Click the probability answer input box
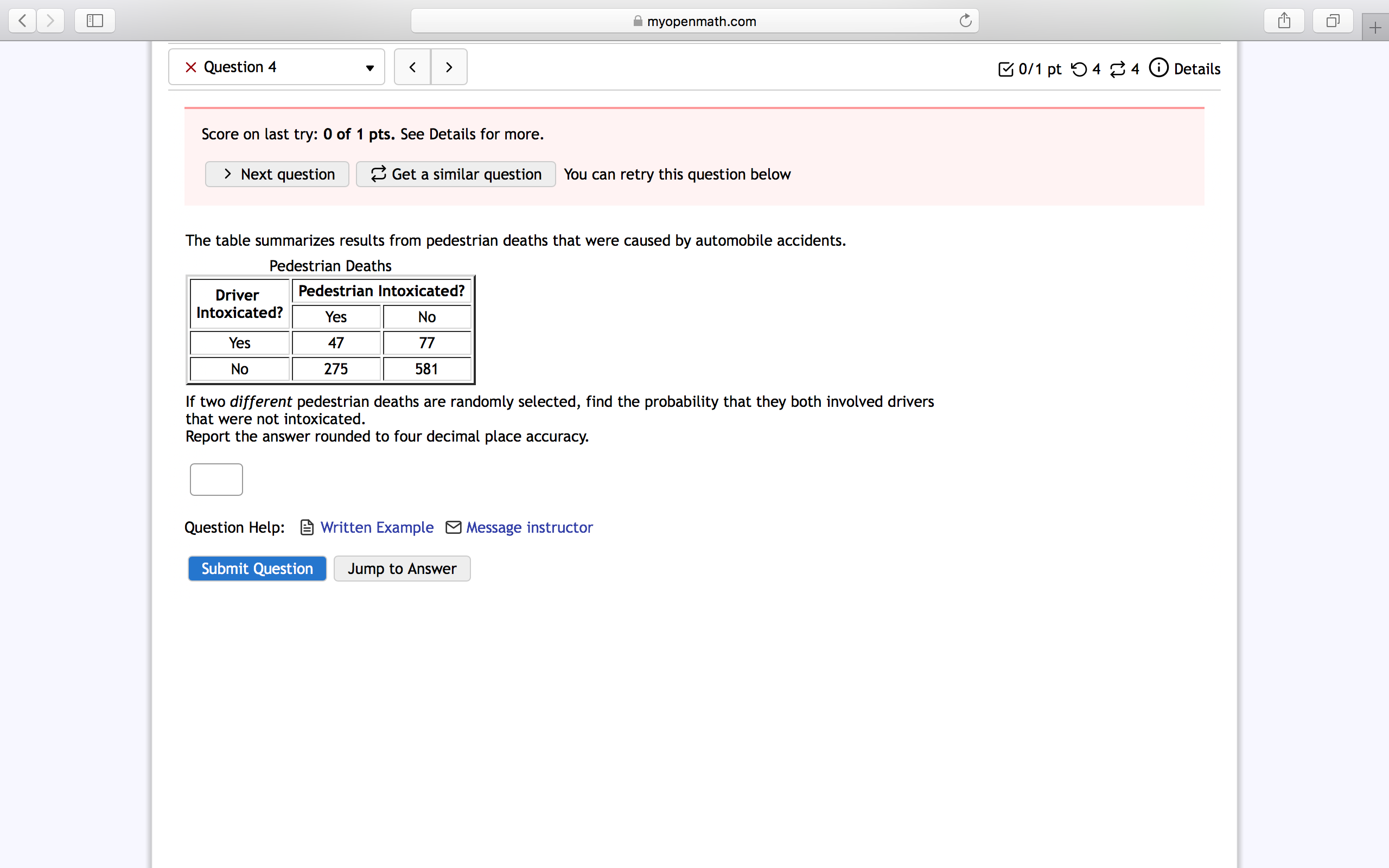Image resolution: width=1389 pixels, height=868 pixels. pyautogui.click(x=216, y=480)
